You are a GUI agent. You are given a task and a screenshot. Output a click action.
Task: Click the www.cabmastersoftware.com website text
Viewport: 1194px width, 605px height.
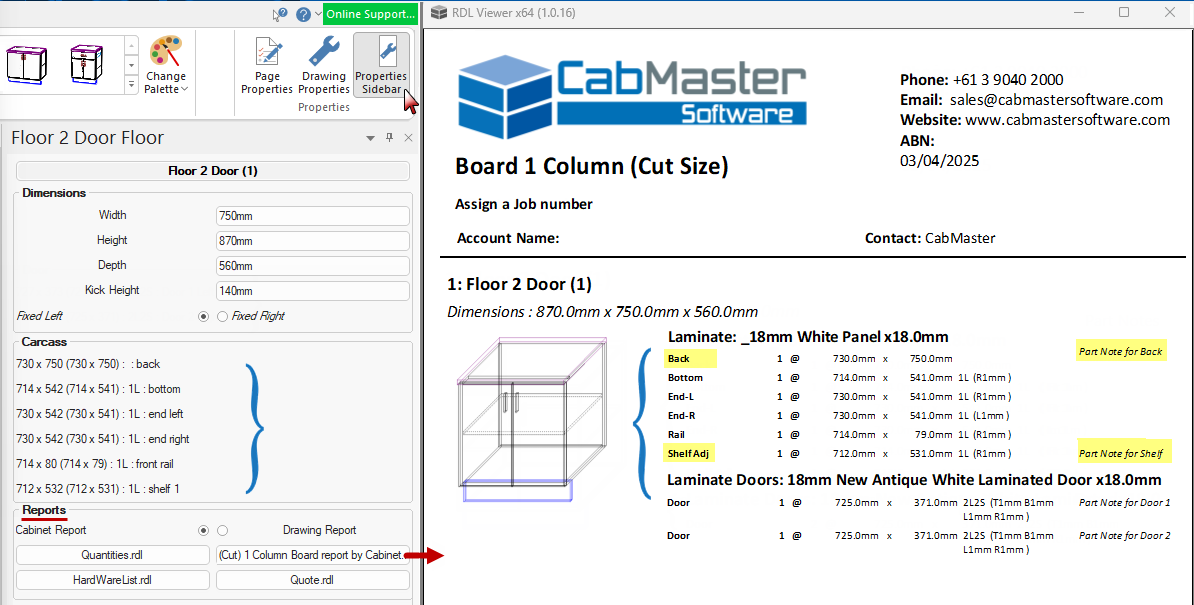(x=1068, y=119)
